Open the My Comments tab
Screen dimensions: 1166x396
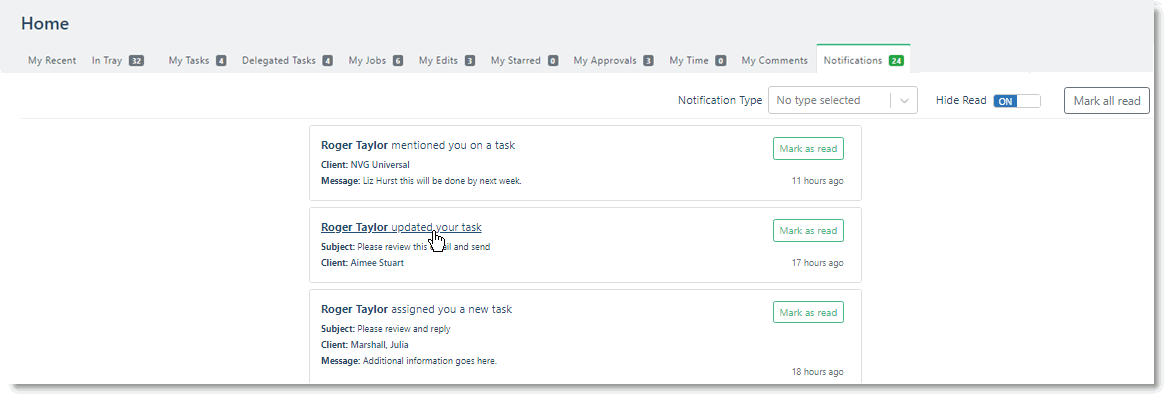[774, 61]
